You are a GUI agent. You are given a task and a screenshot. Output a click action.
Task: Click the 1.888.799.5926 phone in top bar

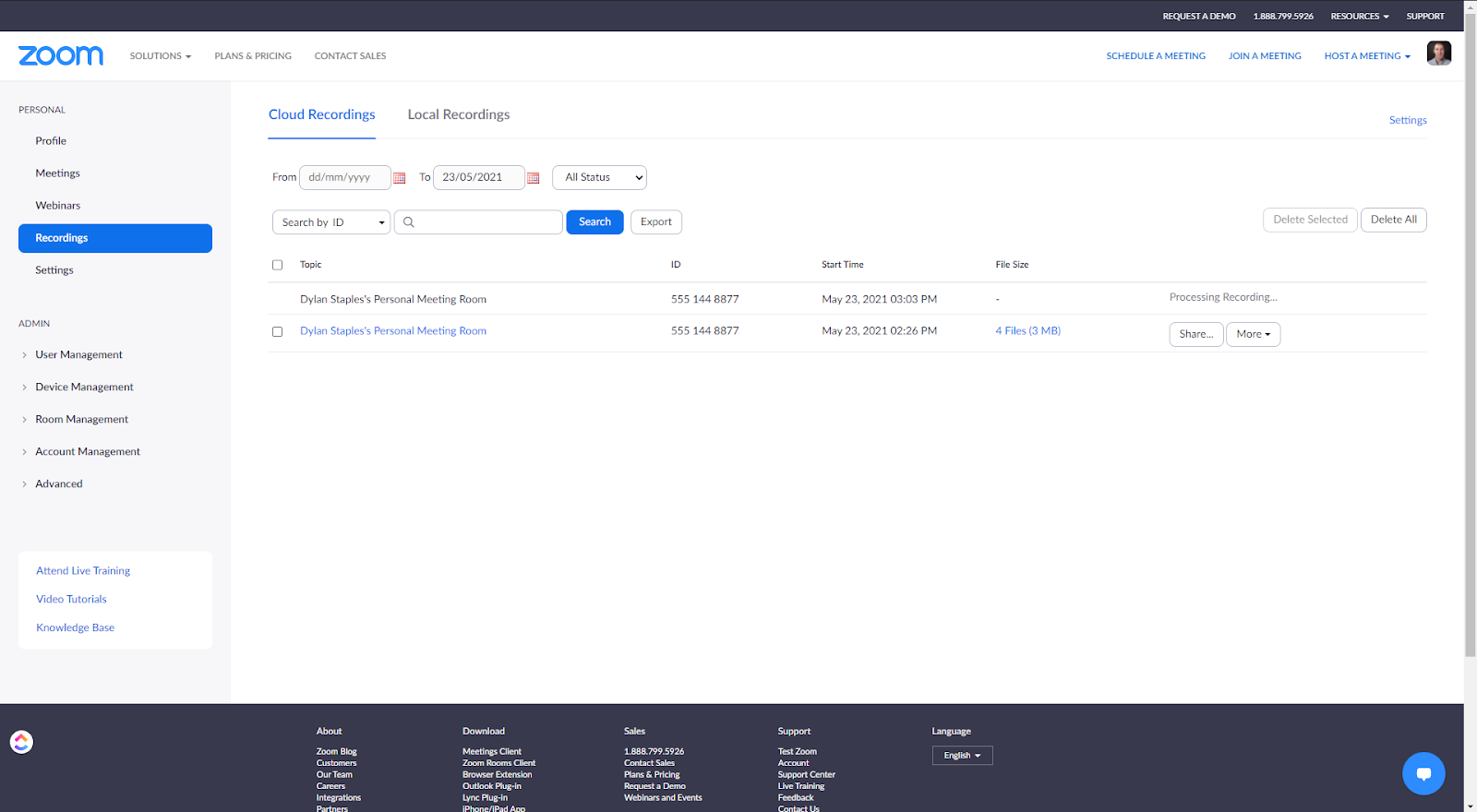1283,17
